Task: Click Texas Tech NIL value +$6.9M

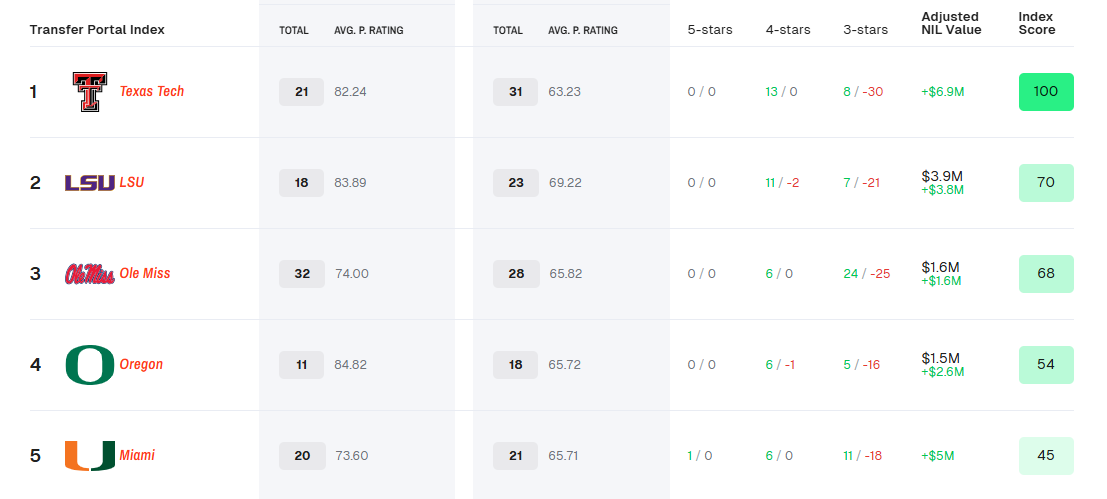Action: point(944,92)
